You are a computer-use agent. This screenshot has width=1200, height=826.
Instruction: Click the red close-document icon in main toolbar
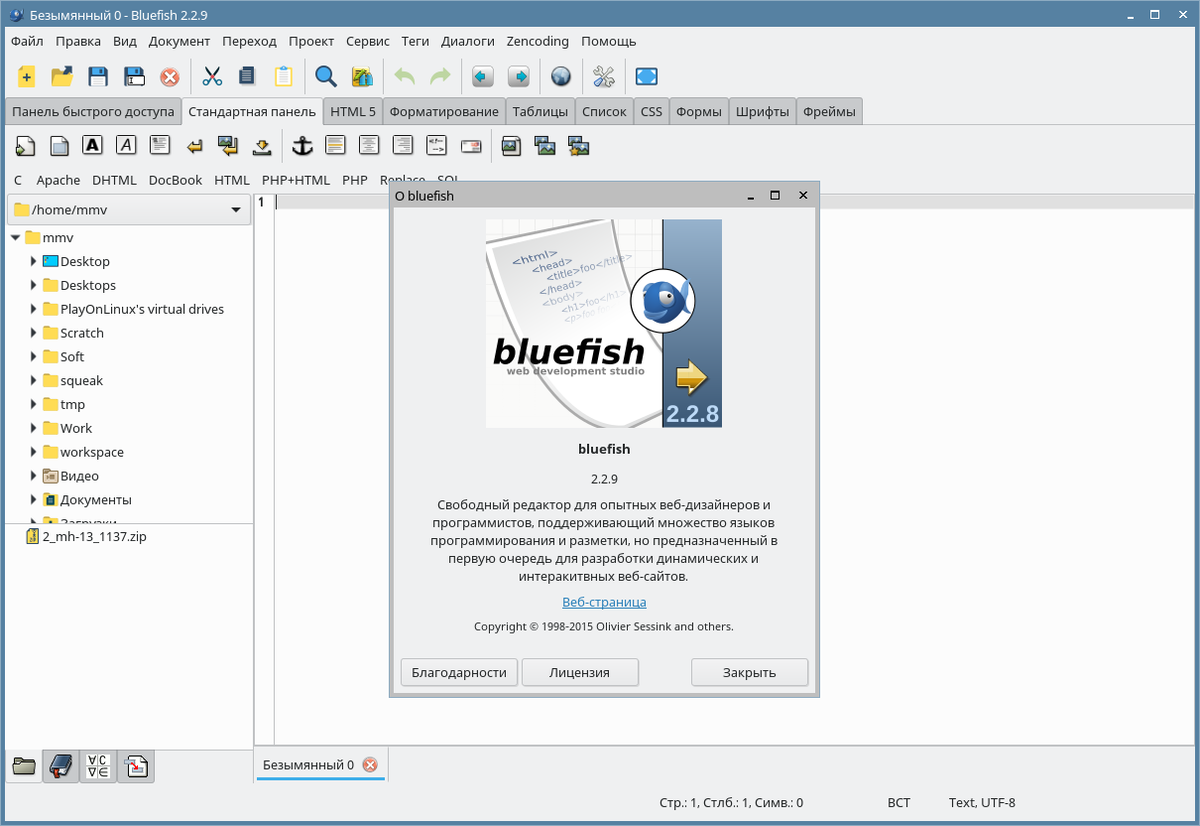pyautogui.click(x=170, y=76)
